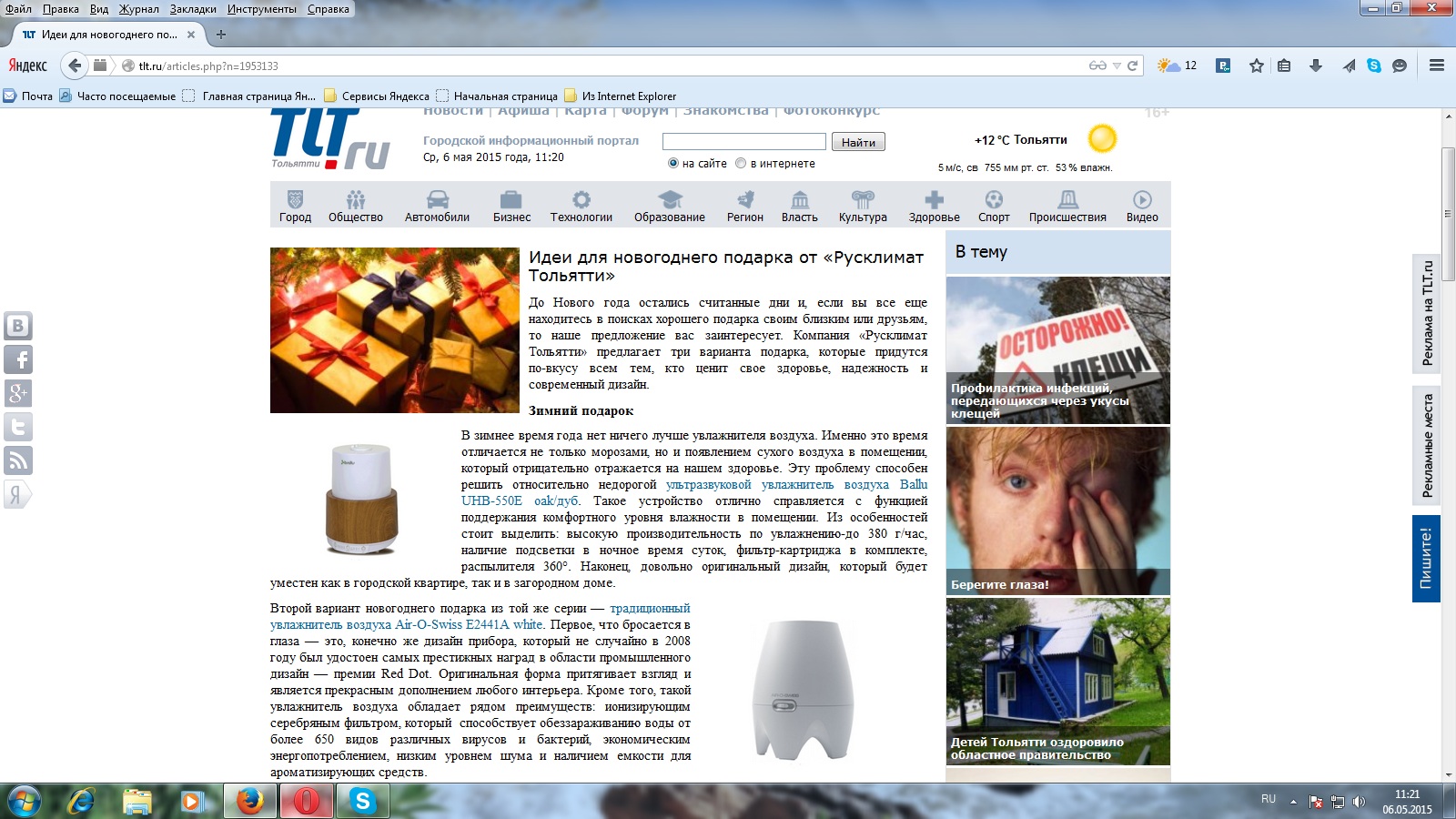1456x819 pixels.
Task: Open the Видео section
Action: pyautogui.click(x=1142, y=207)
